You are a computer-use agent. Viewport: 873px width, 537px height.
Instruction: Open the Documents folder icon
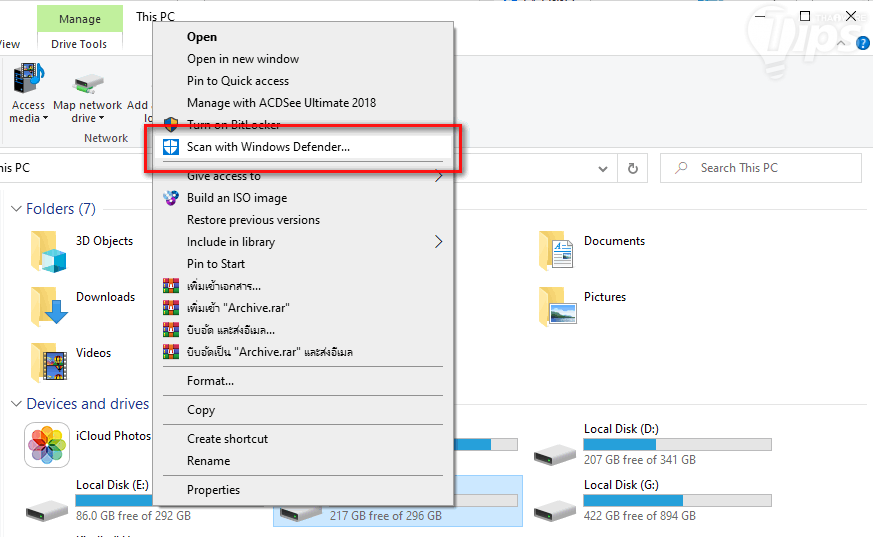point(557,251)
